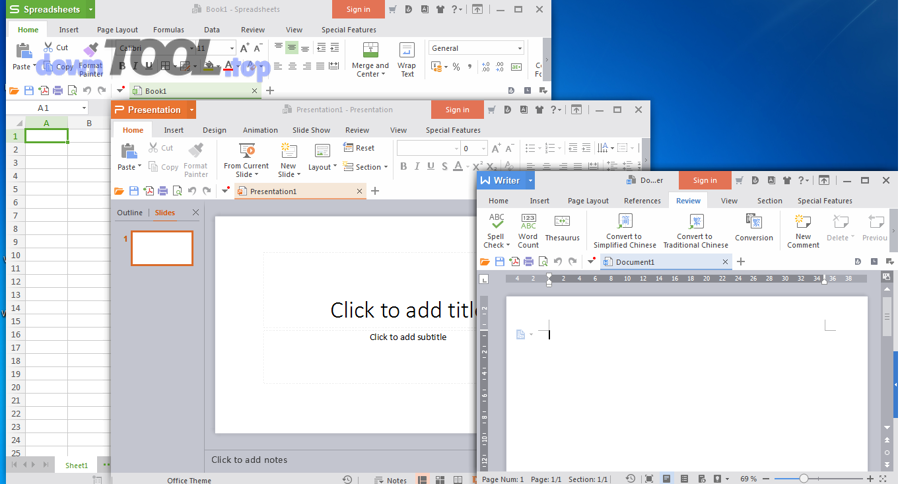Open the Conversion tool in Writer
The height and width of the screenshot is (484, 900).
pos(754,228)
